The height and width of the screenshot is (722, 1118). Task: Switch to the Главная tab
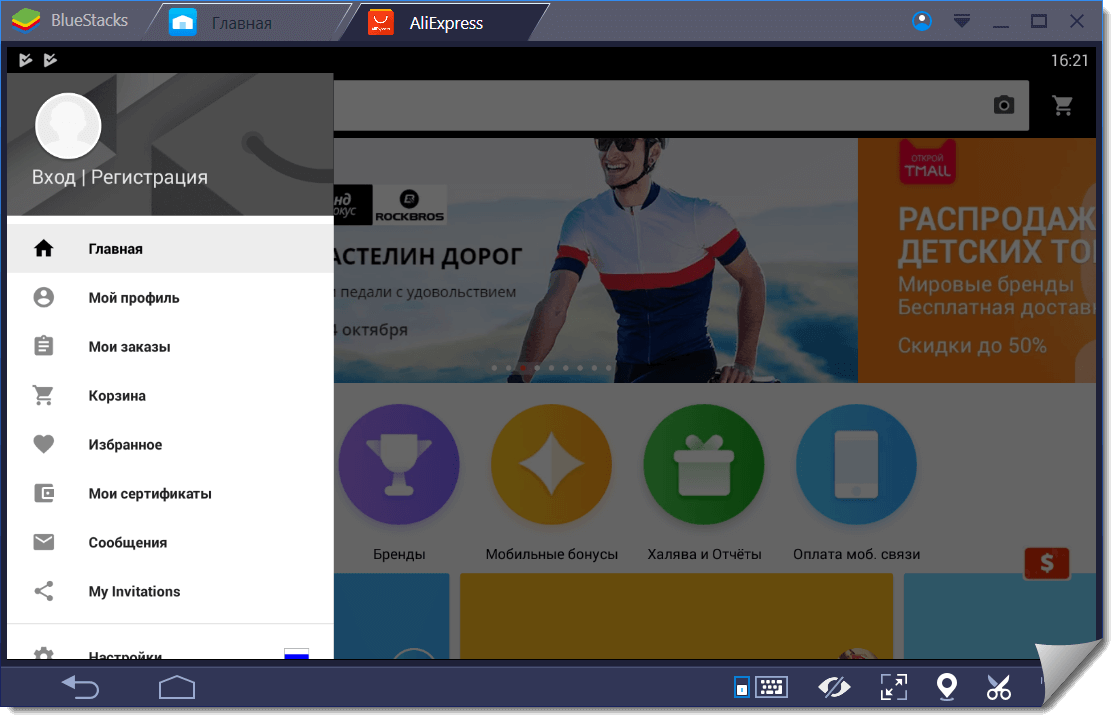(x=240, y=23)
